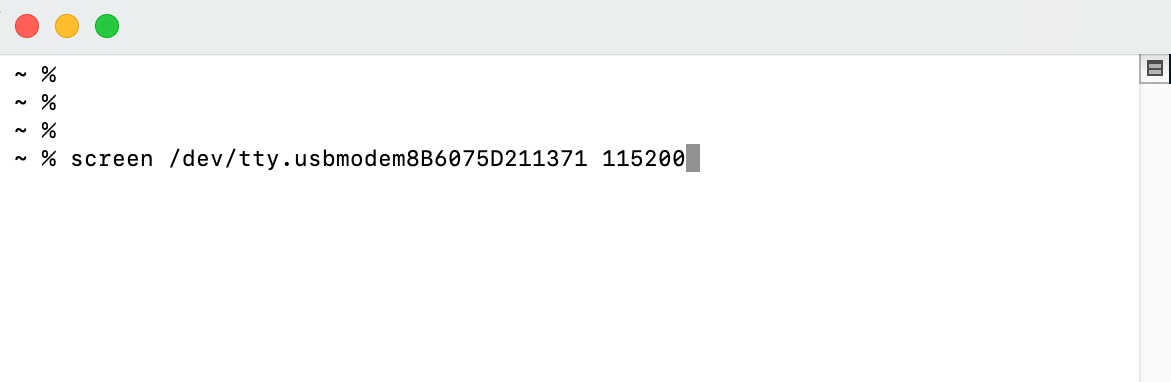
Task: Click the percent sign before the screen command
Action: [49, 158]
